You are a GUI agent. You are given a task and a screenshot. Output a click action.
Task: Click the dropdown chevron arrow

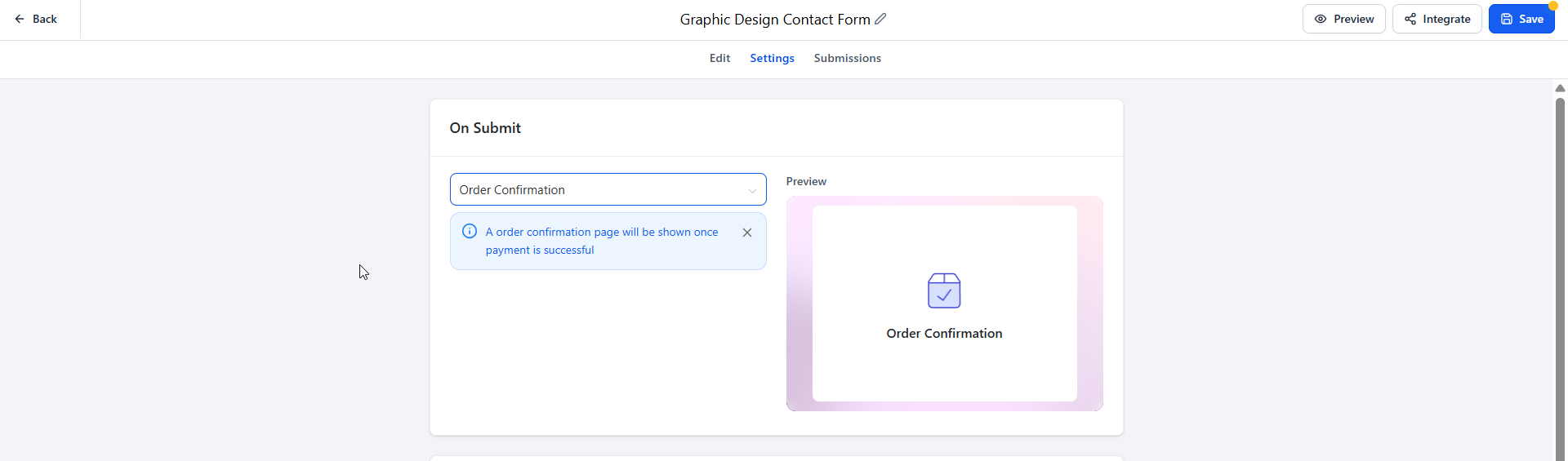coord(752,191)
